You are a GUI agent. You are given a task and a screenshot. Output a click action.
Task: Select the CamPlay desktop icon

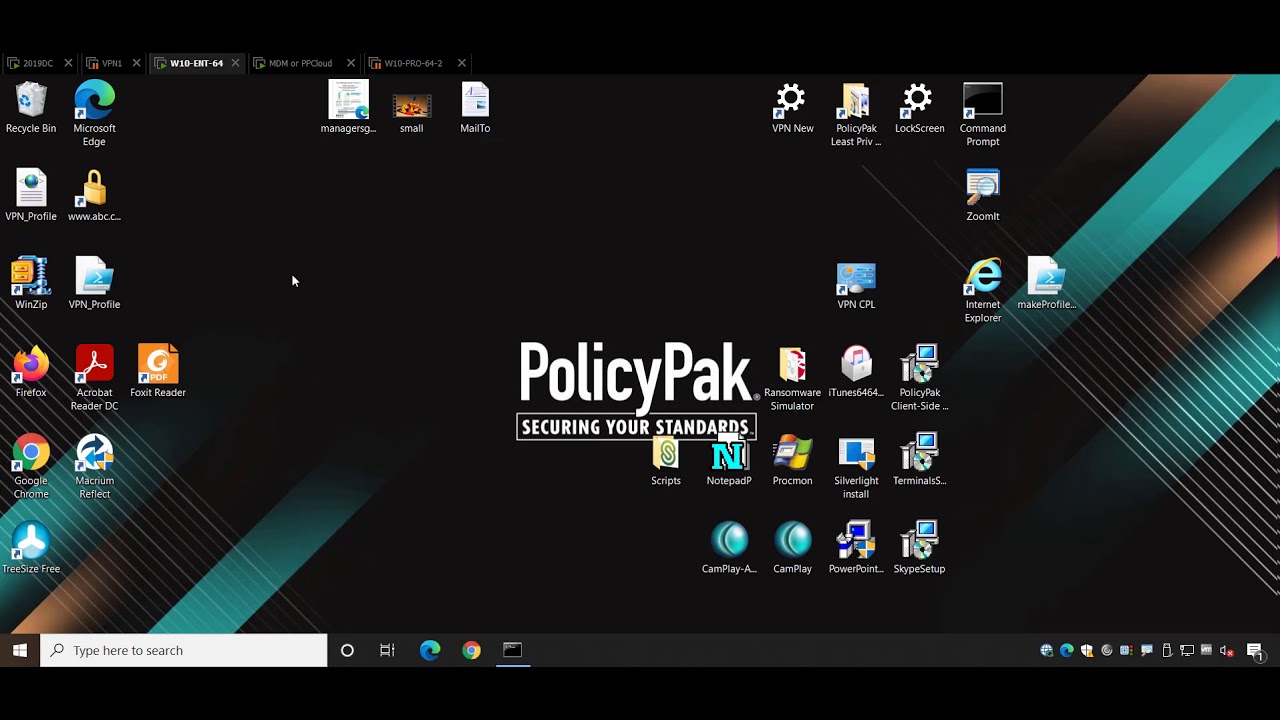point(792,548)
